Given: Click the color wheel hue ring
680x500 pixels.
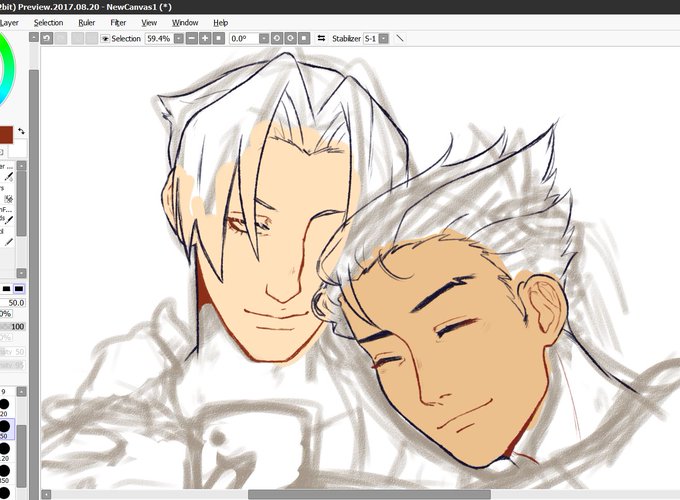Looking at the screenshot, I should 8,69.
